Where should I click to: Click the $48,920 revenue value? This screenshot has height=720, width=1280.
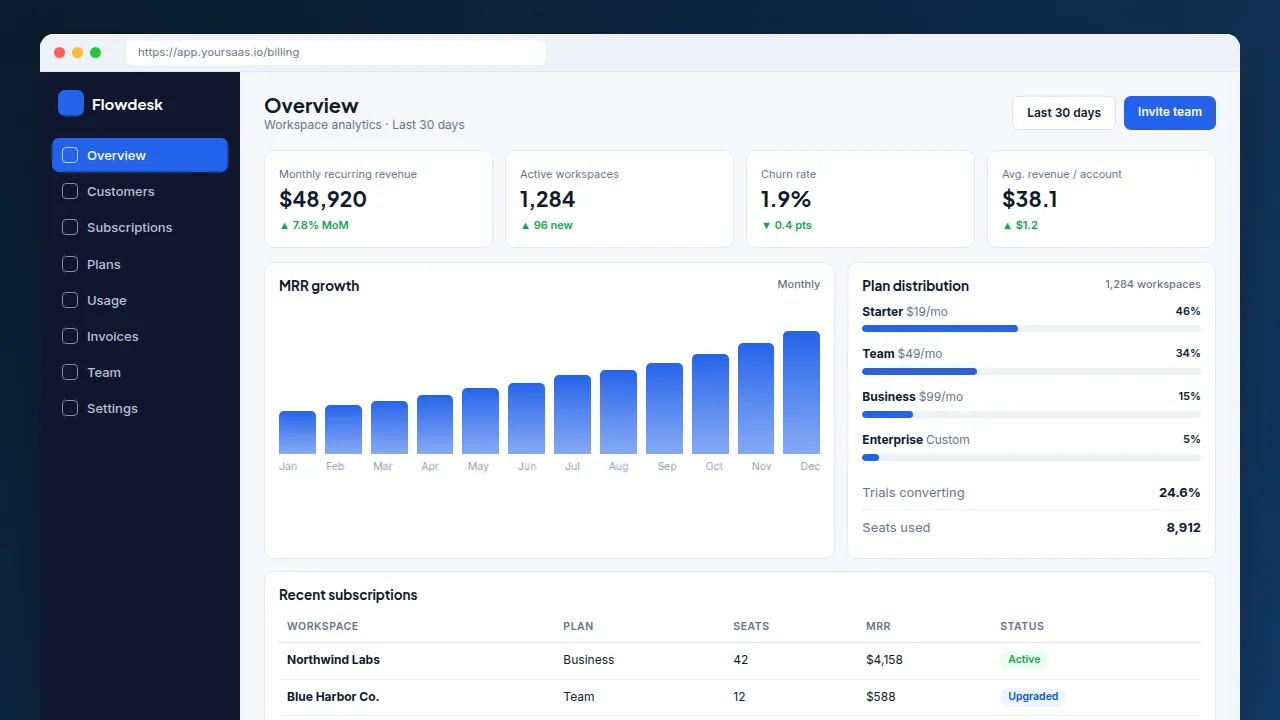point(323,199)
